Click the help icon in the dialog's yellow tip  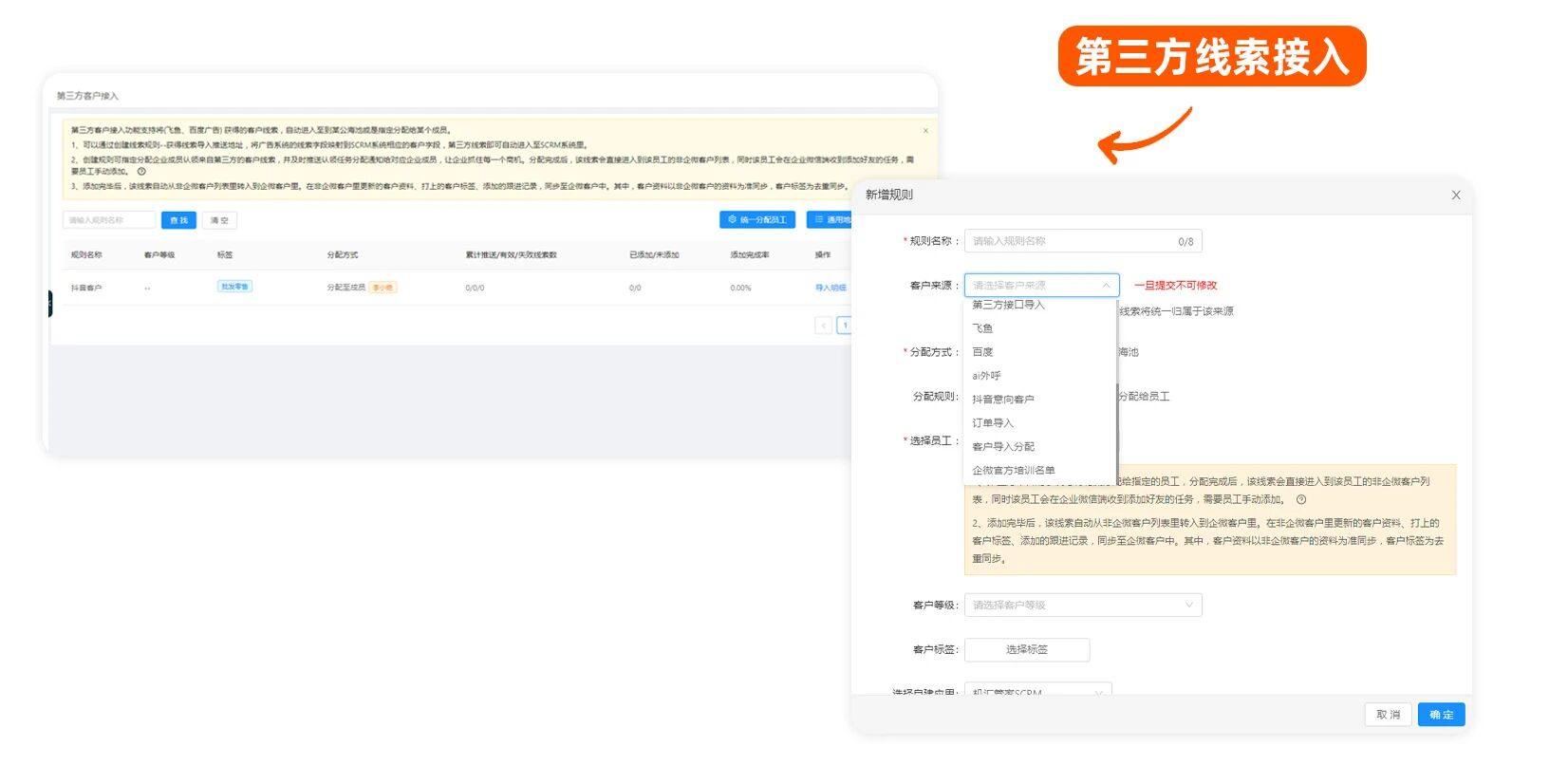[x=1301, y=499]
